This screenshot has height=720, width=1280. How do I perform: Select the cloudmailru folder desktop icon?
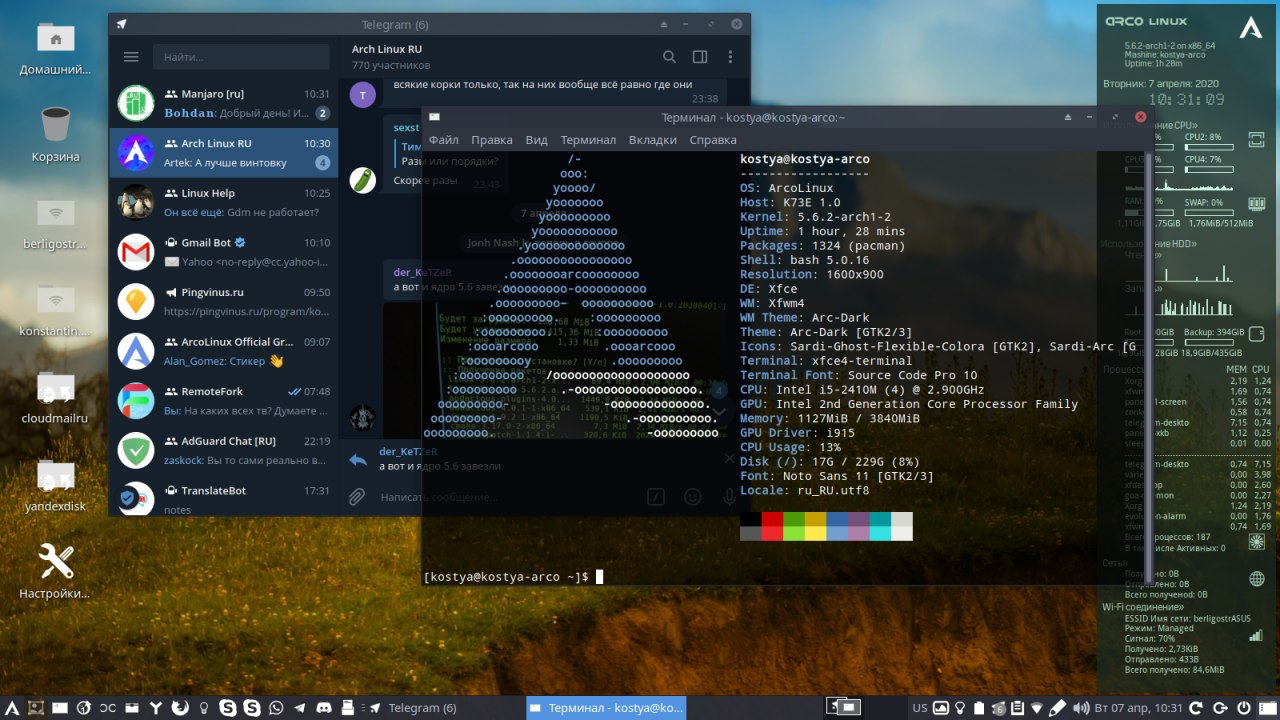[55, 396]
